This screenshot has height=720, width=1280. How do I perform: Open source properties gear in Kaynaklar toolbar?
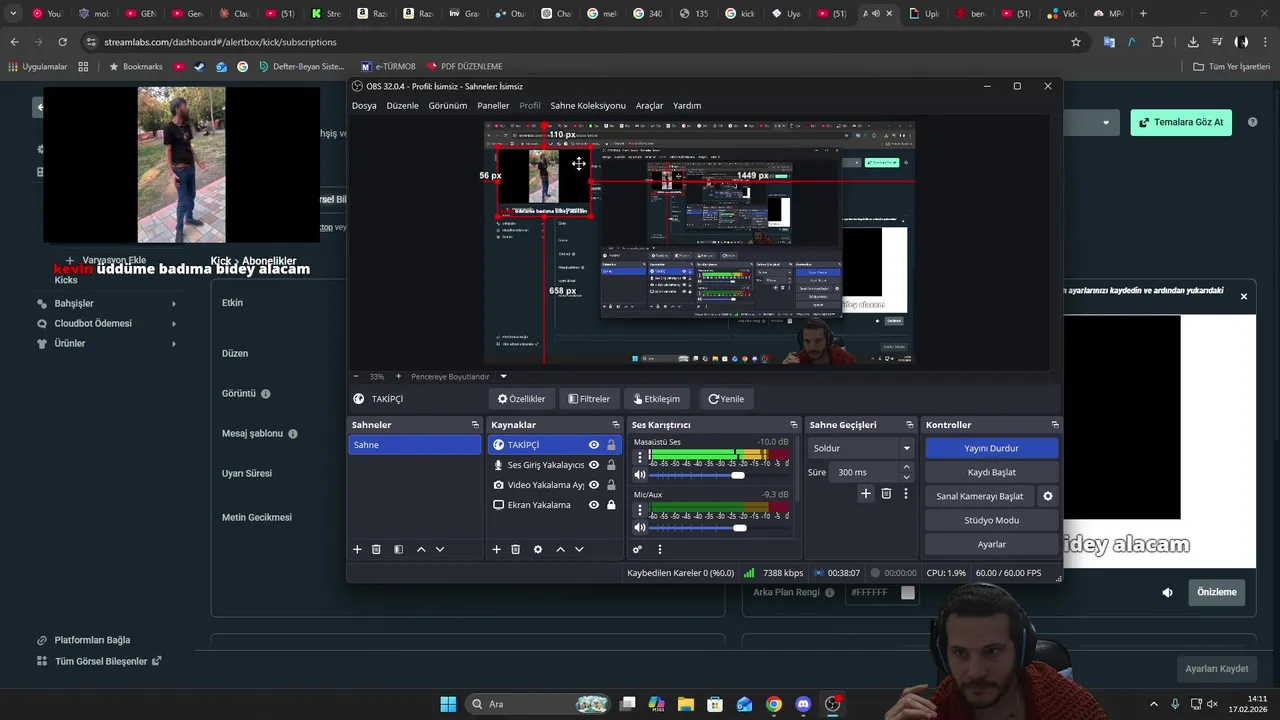538,549
